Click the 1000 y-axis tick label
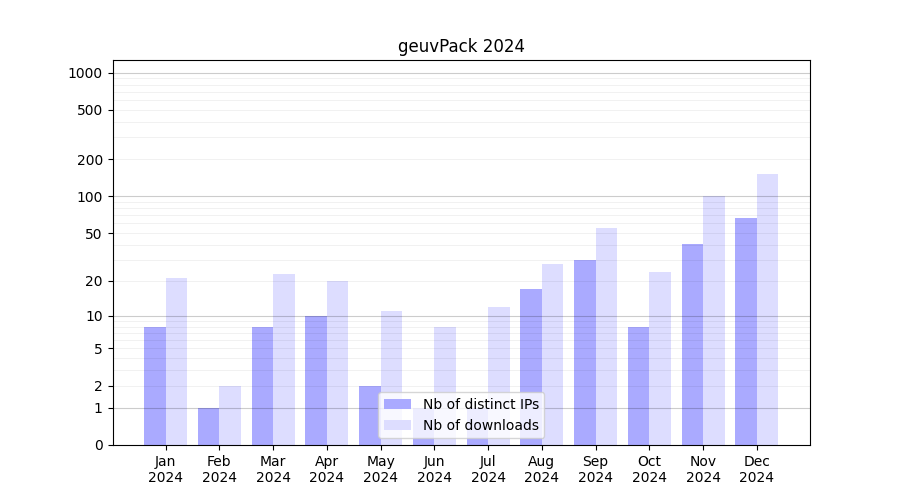This screenshot has height=500, width=900. tap(85, 73)
